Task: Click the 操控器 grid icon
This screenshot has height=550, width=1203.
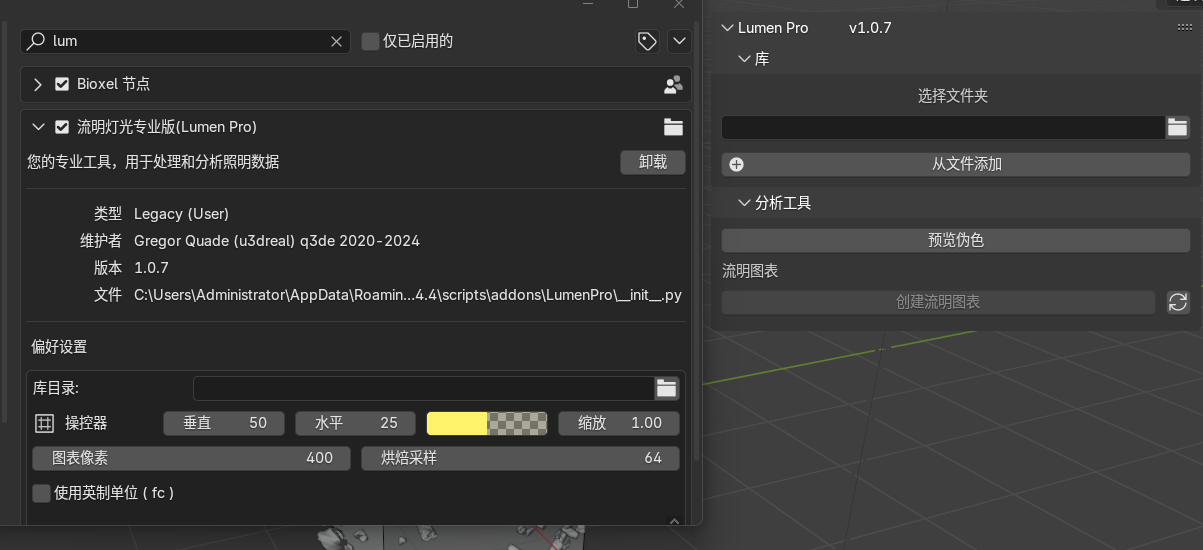Action: click(44, 423)
